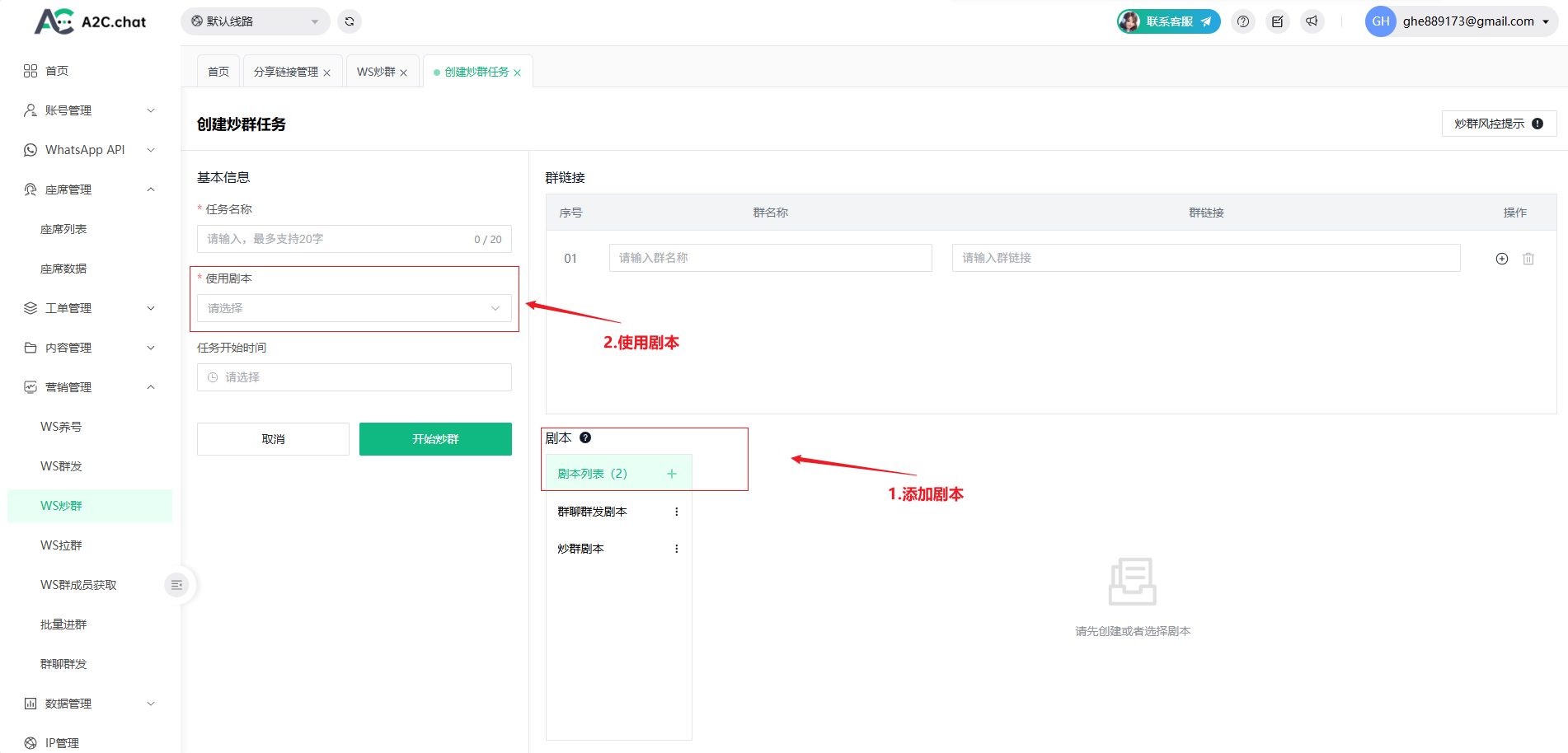Open the 炒群风控提示 notice

point(1498,124)
